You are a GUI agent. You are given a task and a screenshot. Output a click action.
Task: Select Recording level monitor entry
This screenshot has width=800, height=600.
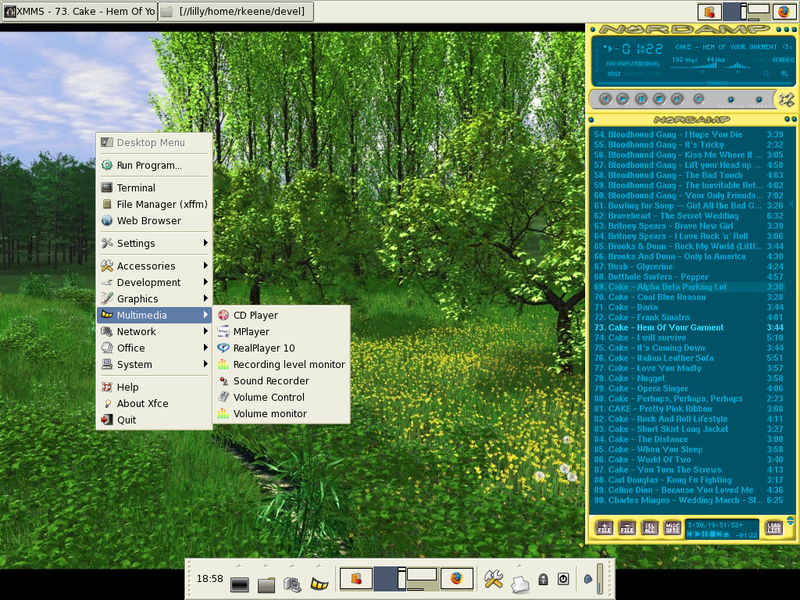click(x=282, y=364)
